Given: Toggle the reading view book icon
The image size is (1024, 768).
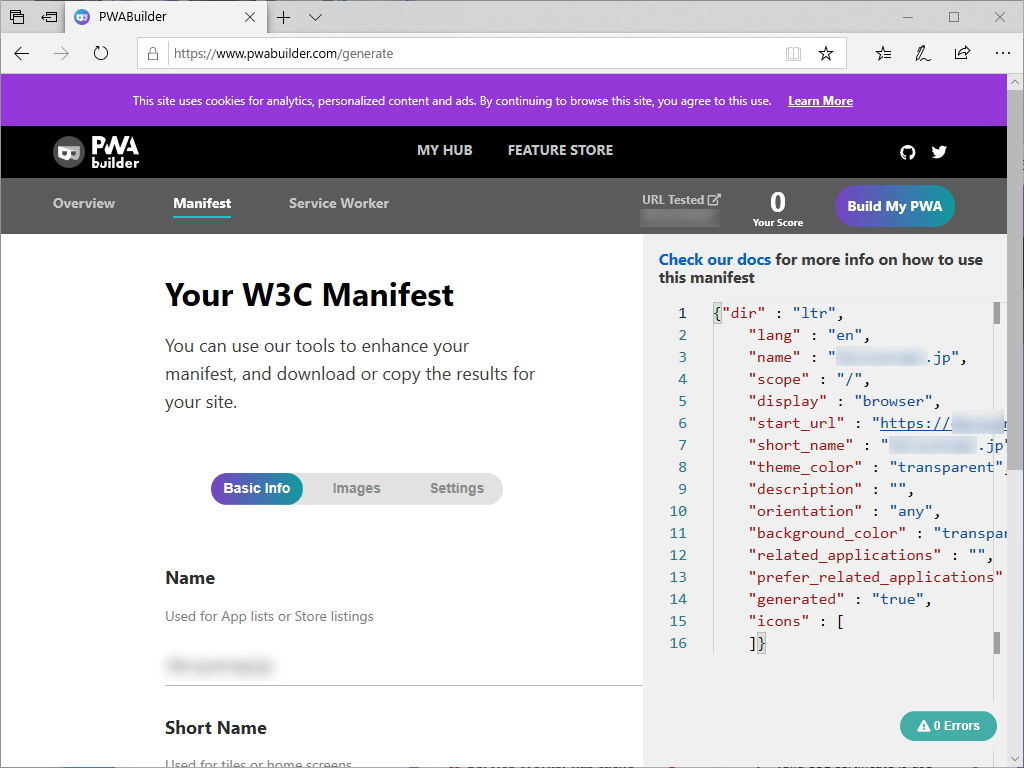Looking at the screenshot, I should (x=794, y=54).
